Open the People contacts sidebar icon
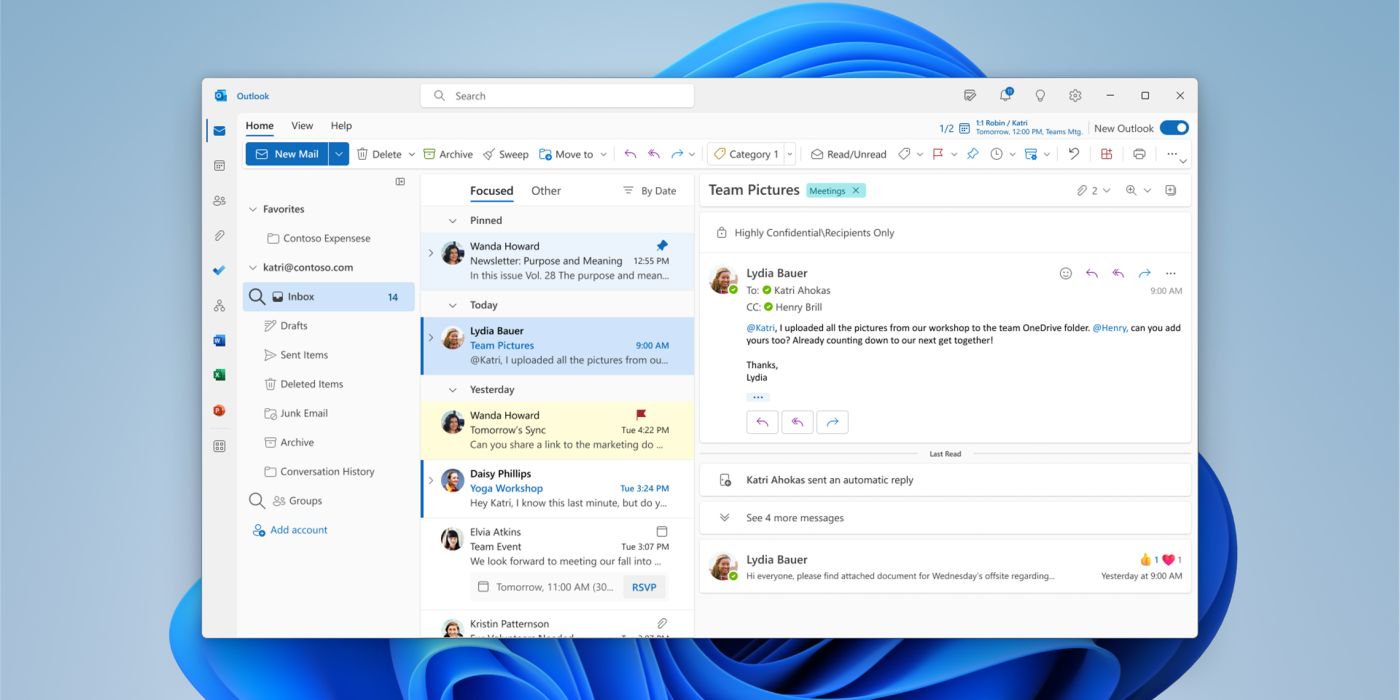 tap(219, 201)
